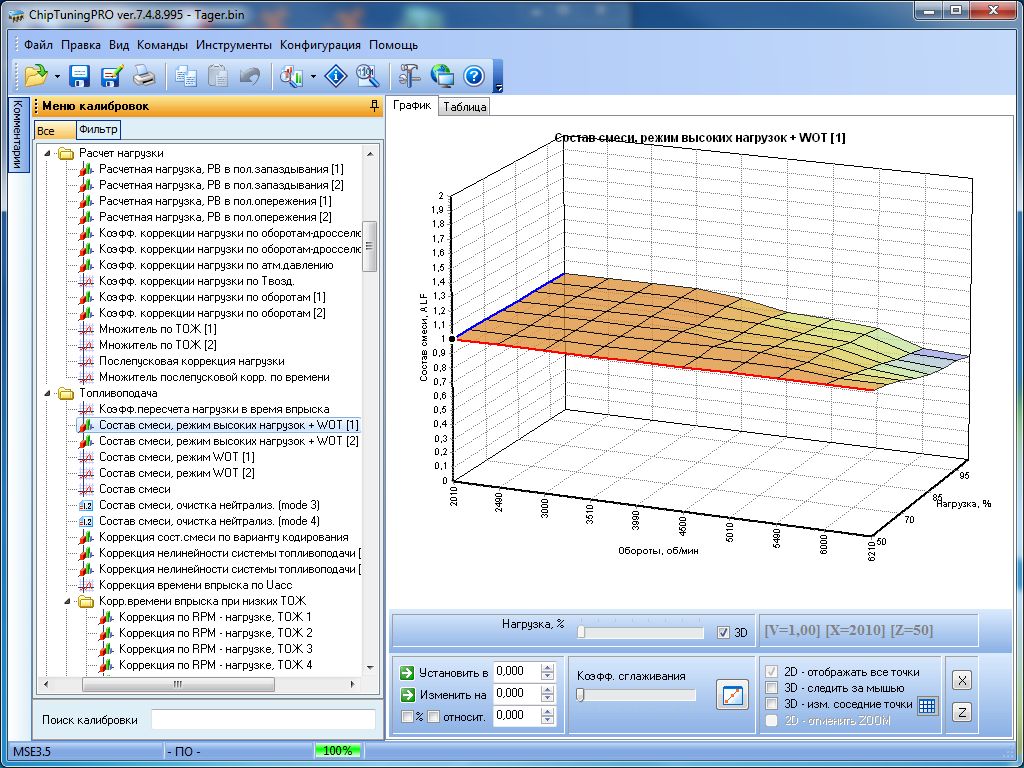Click the smoothing curve graph button

pyautogui.click(x=732, y=695)
